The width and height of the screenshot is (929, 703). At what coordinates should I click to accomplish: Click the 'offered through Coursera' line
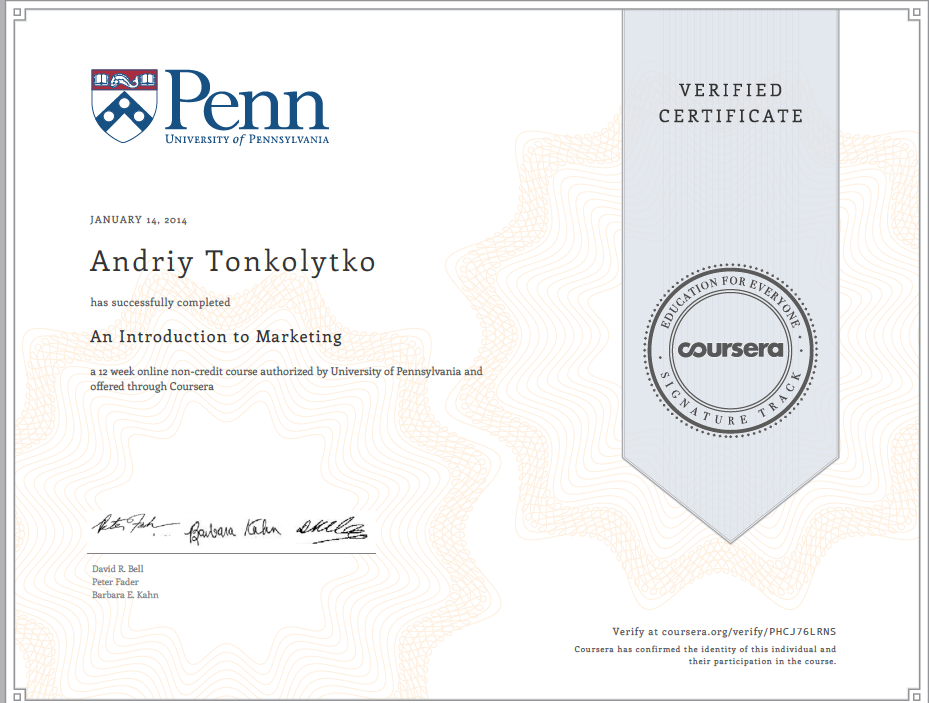pos(152,386)
